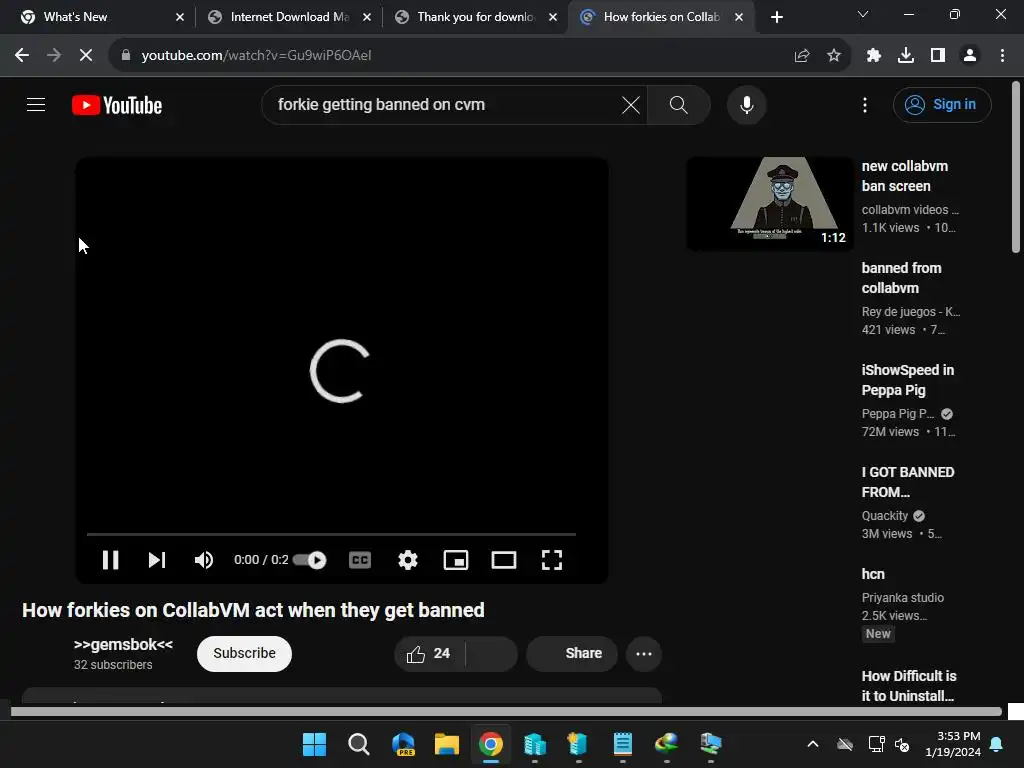Close the What's New tab

(180, 17)
